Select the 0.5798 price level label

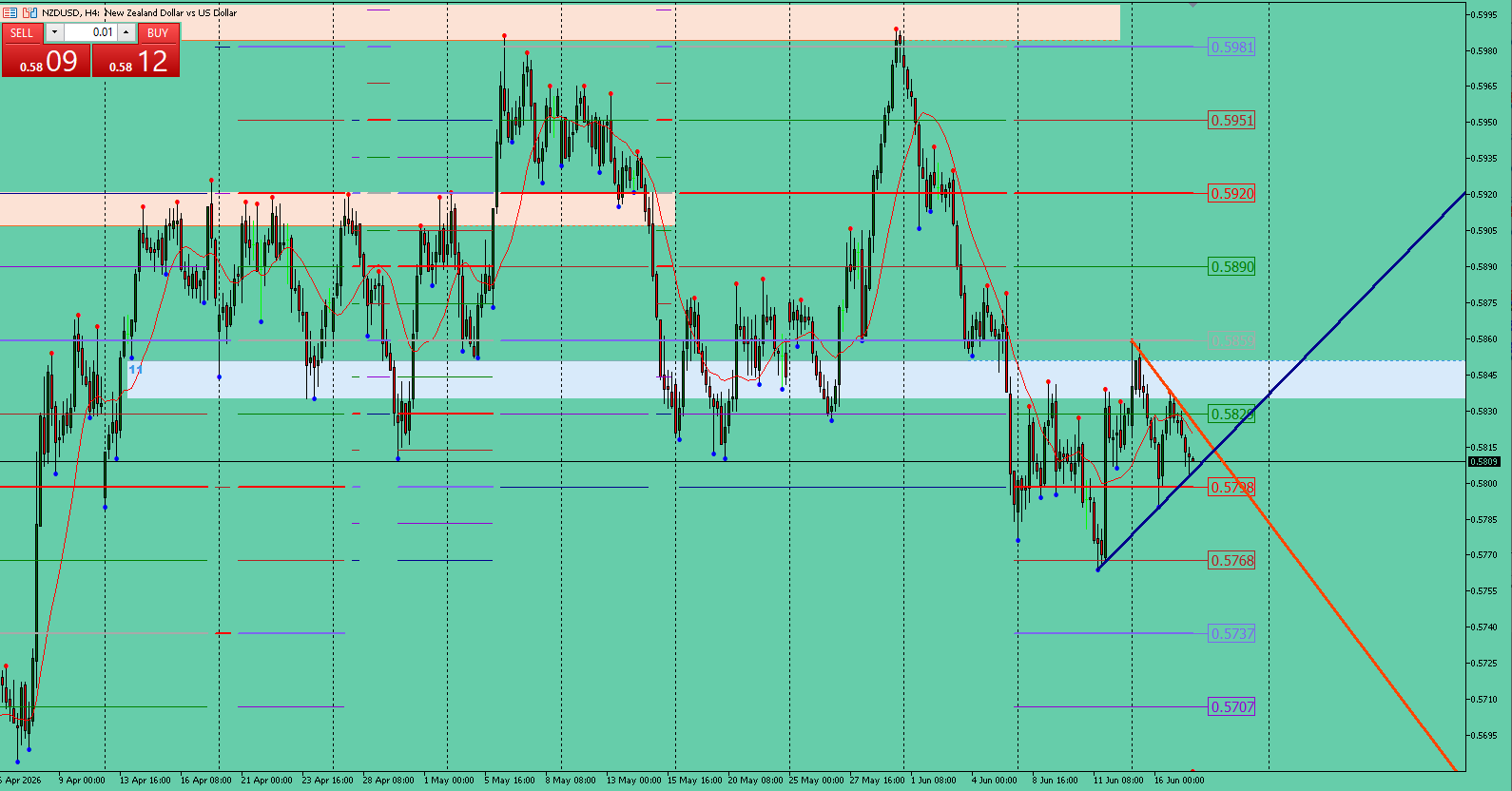[1231, 487]
